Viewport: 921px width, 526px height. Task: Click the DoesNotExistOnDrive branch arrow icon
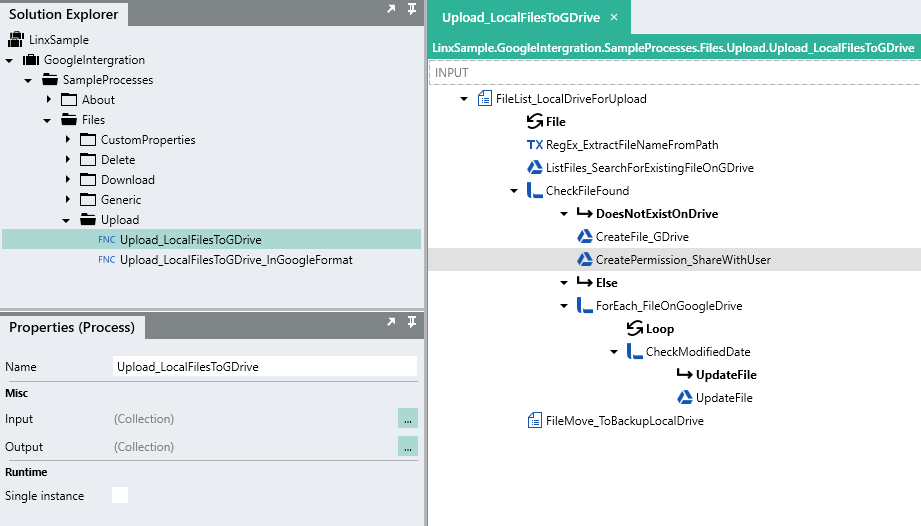tap(584, 213)
